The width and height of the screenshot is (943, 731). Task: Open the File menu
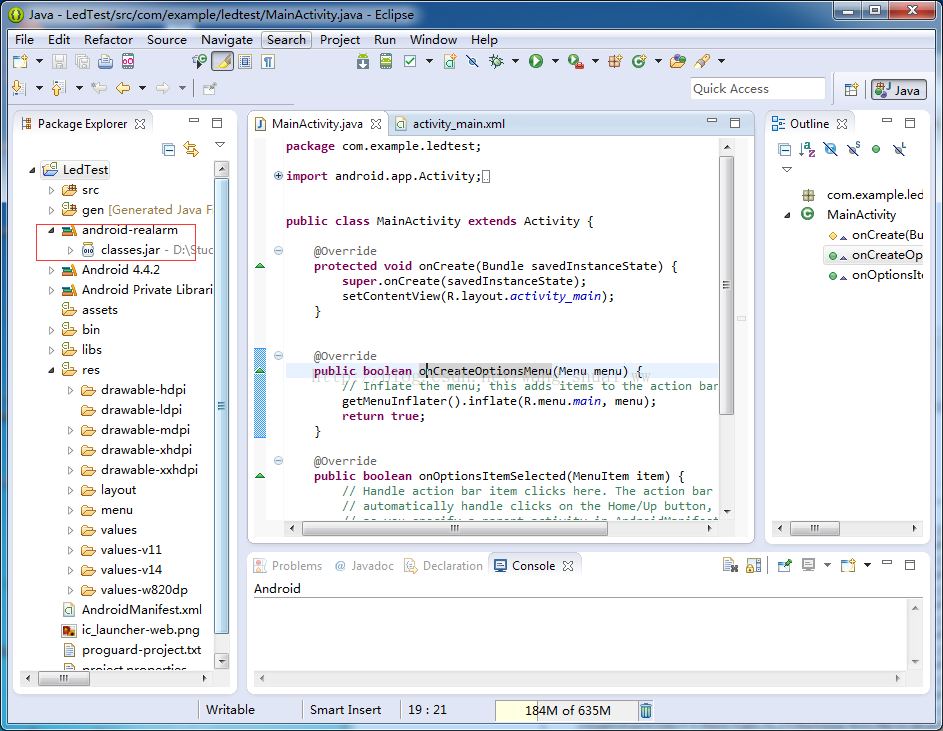[24, 40]
